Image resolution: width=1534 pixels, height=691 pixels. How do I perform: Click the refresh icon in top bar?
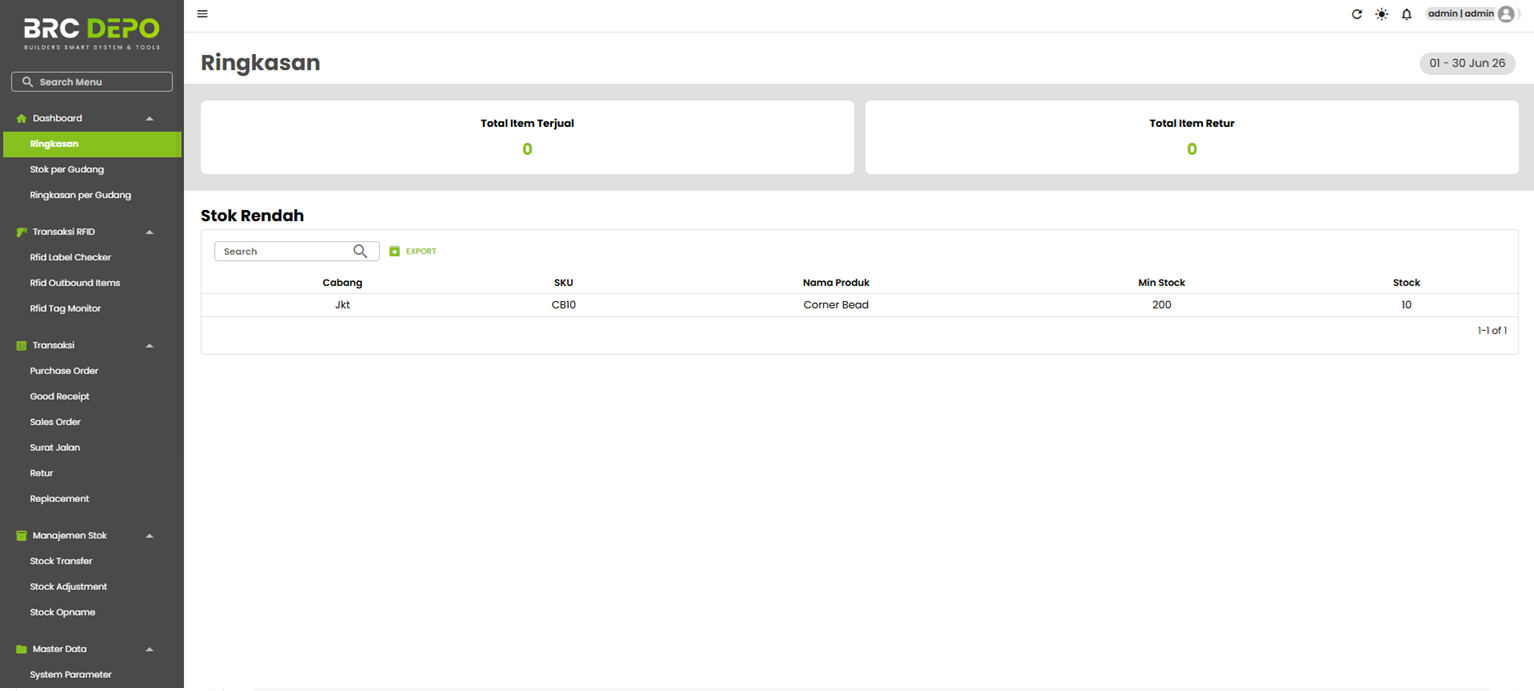coord(1356,14)
